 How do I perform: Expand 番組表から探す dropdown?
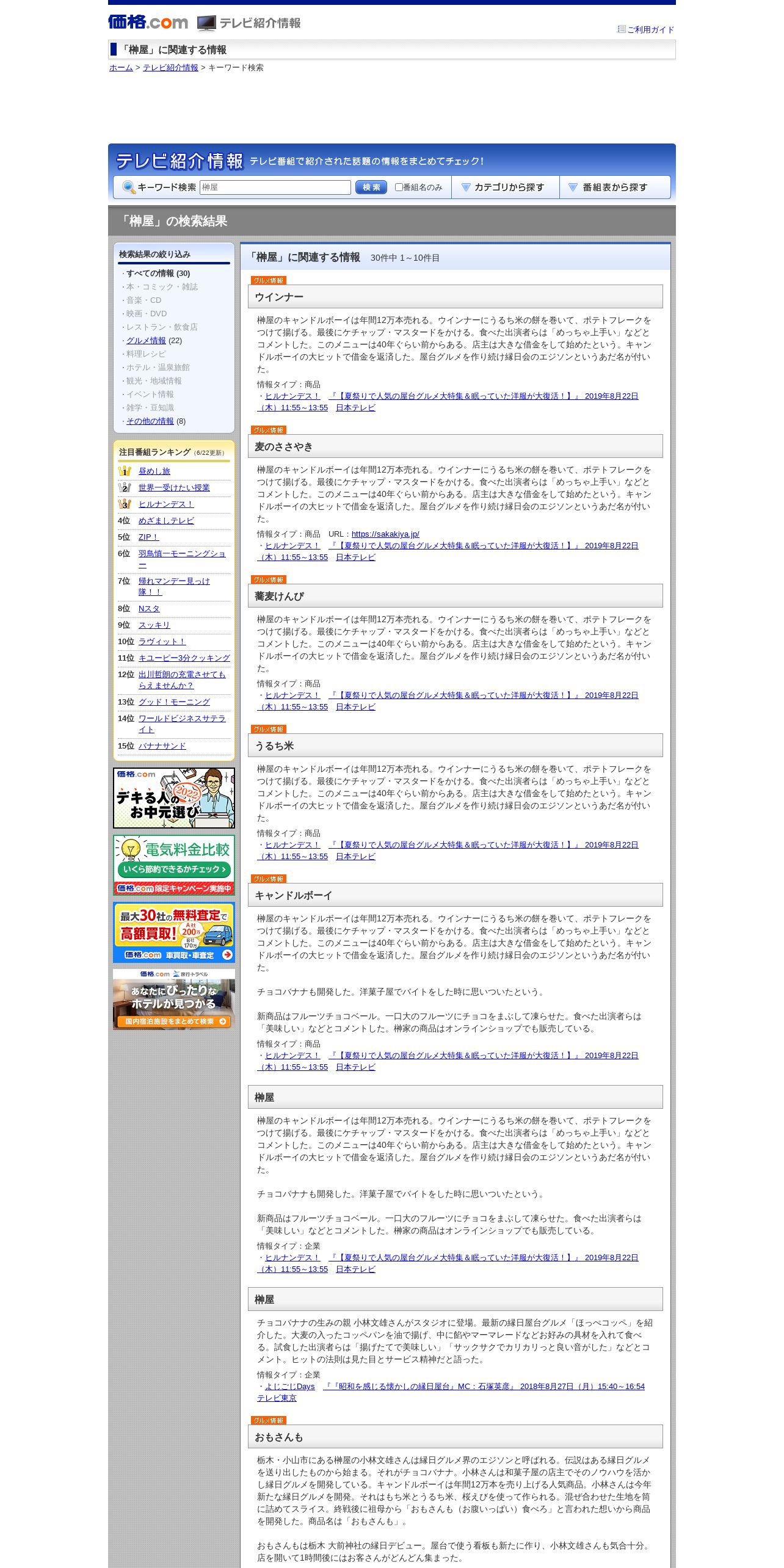point(615,187)
